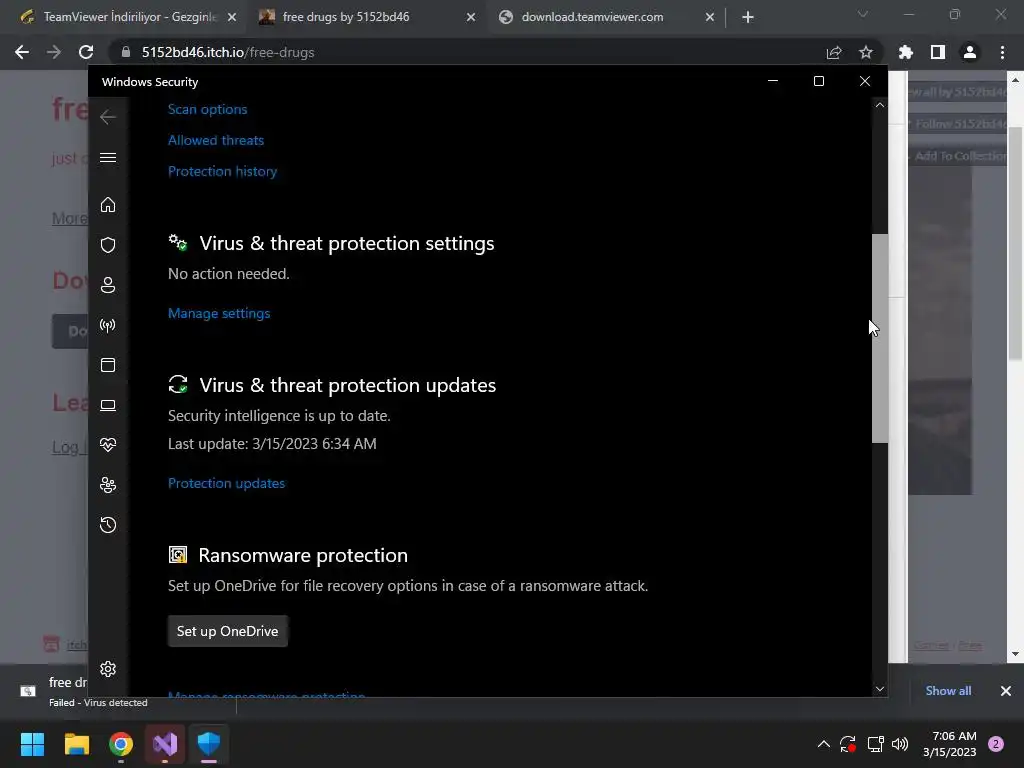Open network icon in system tray
This screenshot has height=768, width=1024.
875,744
